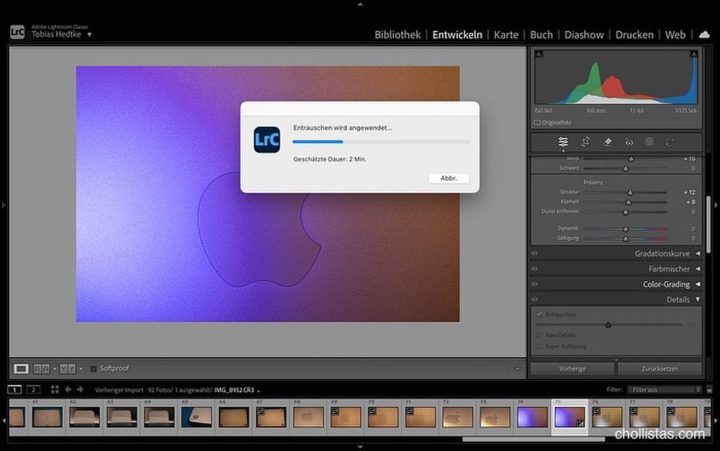Viewport: 720px width, 451px height.
Task: Toggle Farbmischer panel visibility eye
Action: 534,269
